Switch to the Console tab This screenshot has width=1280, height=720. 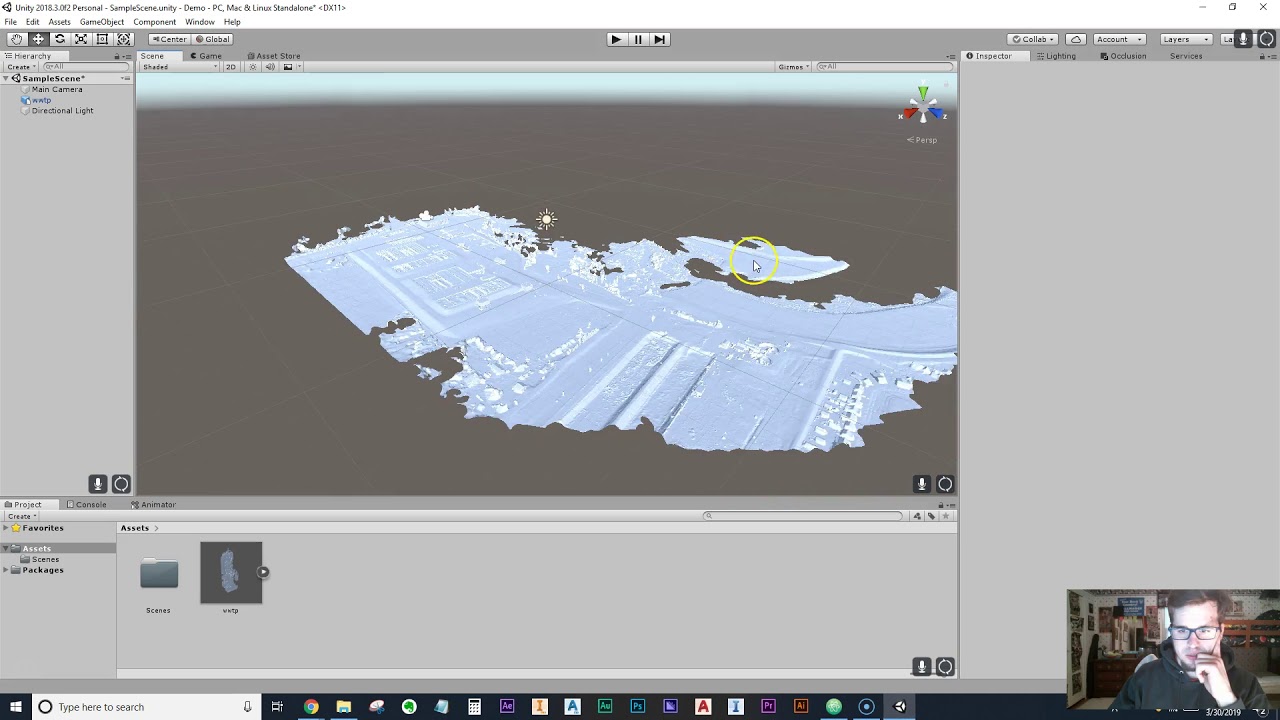pos(86,505)
